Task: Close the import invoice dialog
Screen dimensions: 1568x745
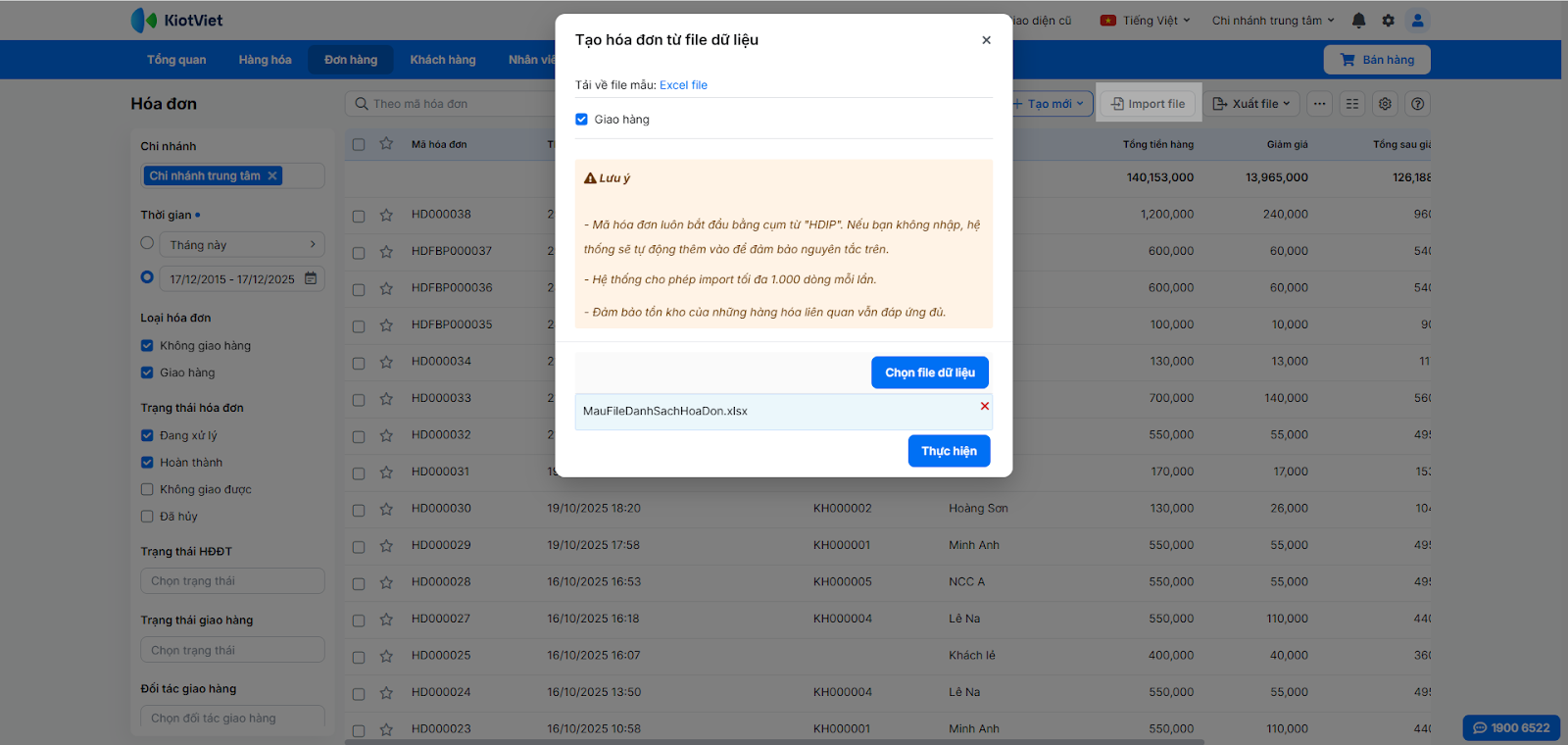Action: pyautogui.click(x=986, y=40)
